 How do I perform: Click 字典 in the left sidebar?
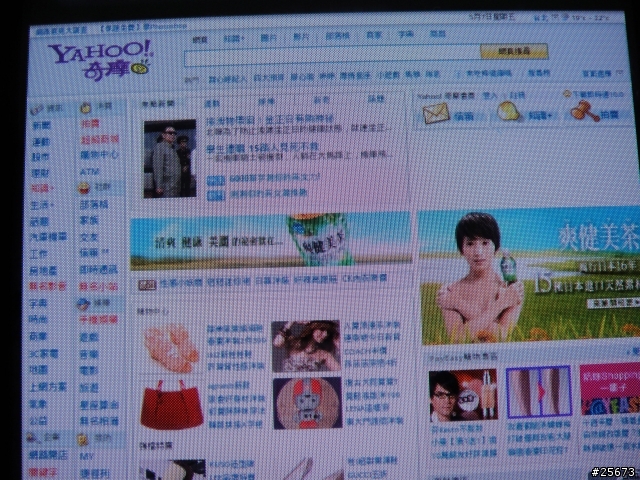point(38,303)
